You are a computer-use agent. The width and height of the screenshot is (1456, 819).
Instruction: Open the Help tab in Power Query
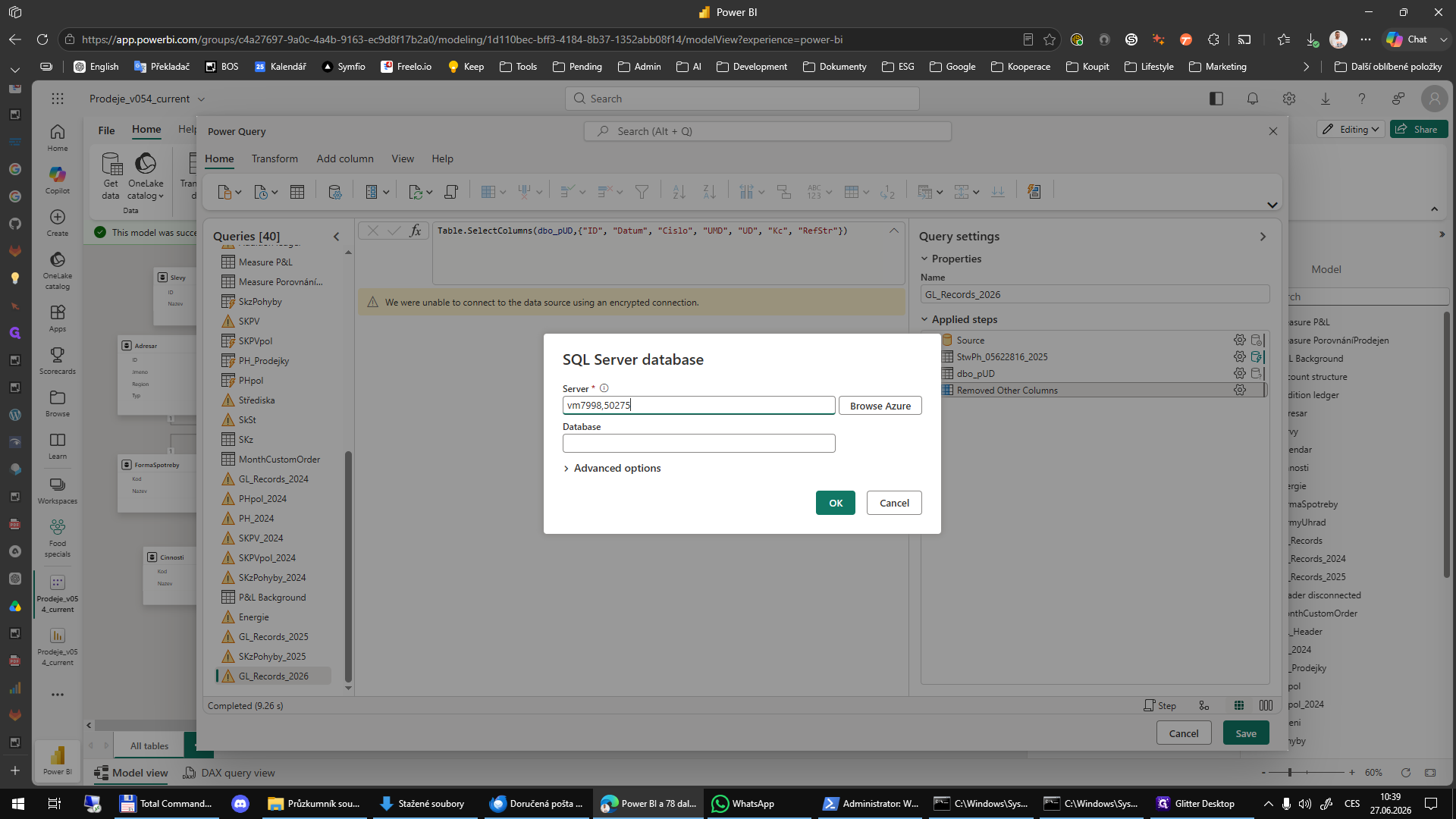(443, 158)
